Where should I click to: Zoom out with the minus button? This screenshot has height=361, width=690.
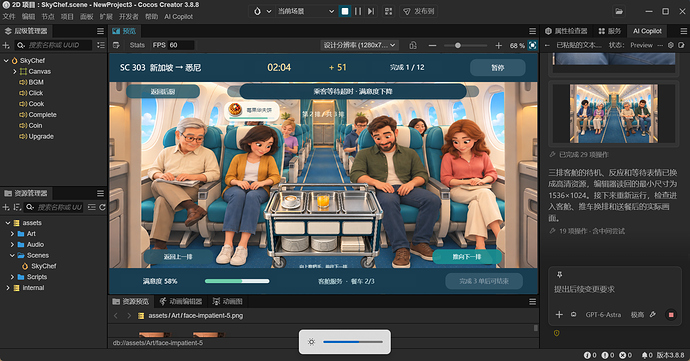coord(433,45)
